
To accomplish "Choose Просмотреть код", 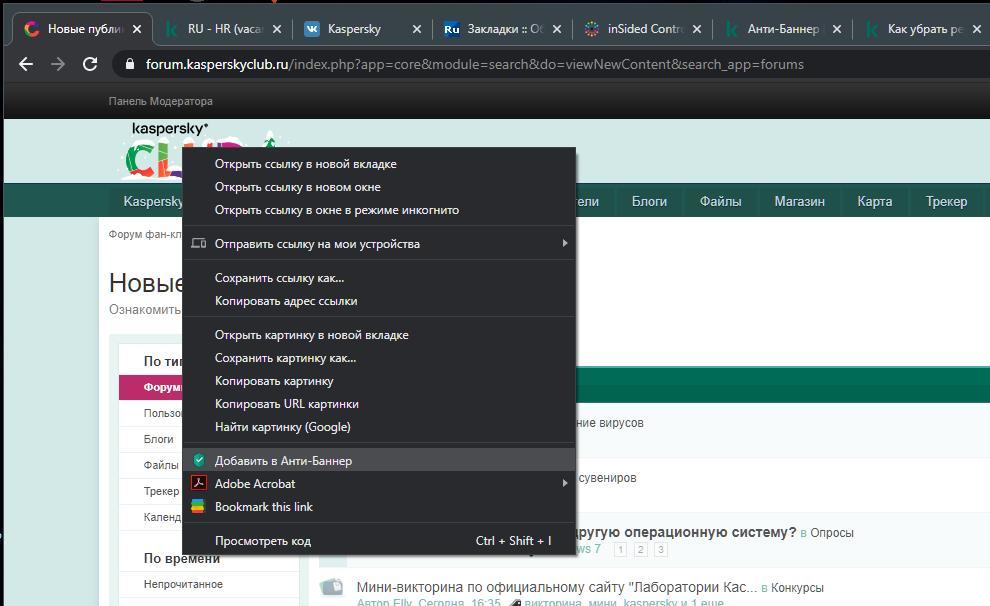I will [379, 540].
